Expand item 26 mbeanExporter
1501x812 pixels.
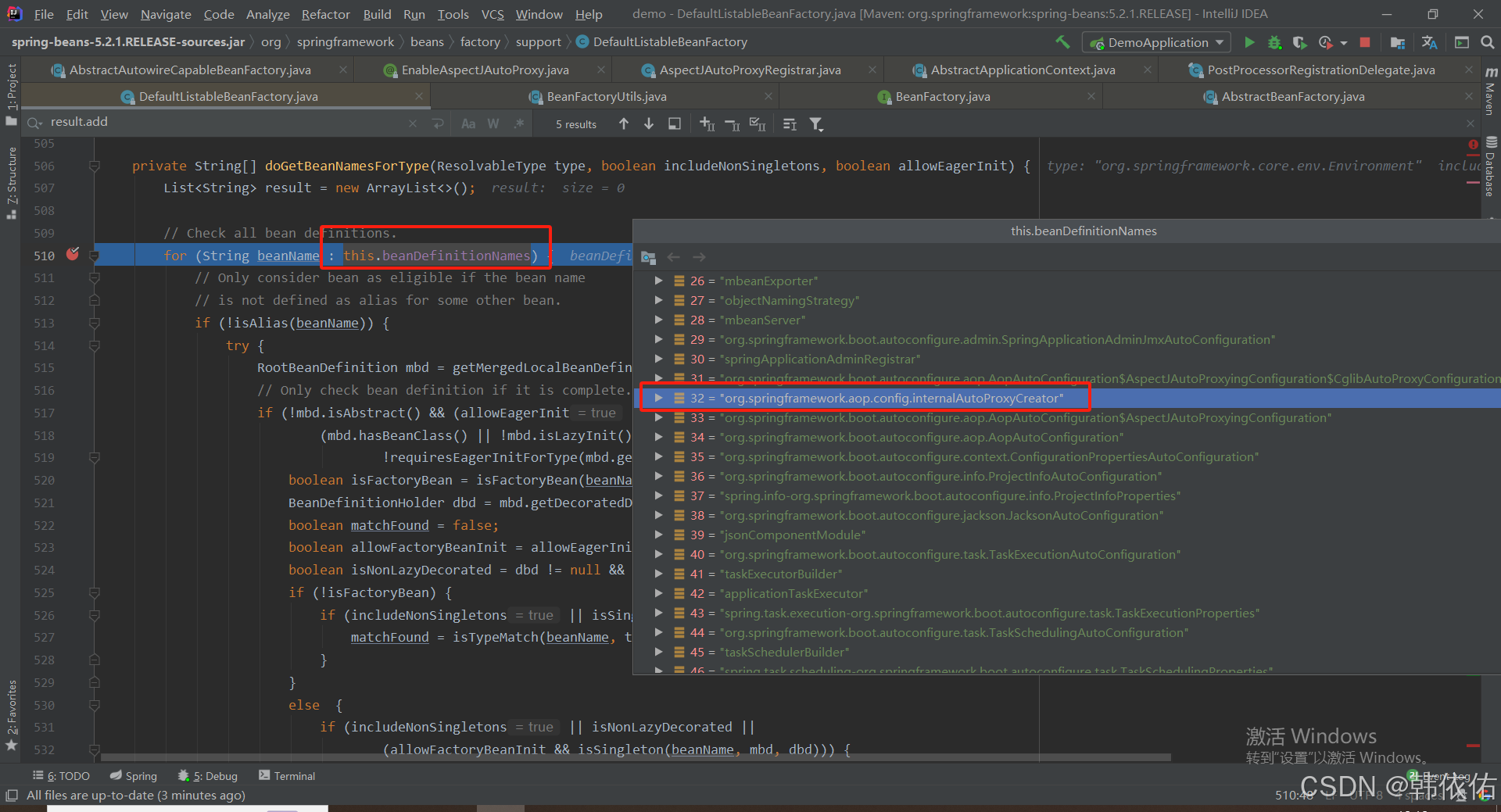pos(658,281)
